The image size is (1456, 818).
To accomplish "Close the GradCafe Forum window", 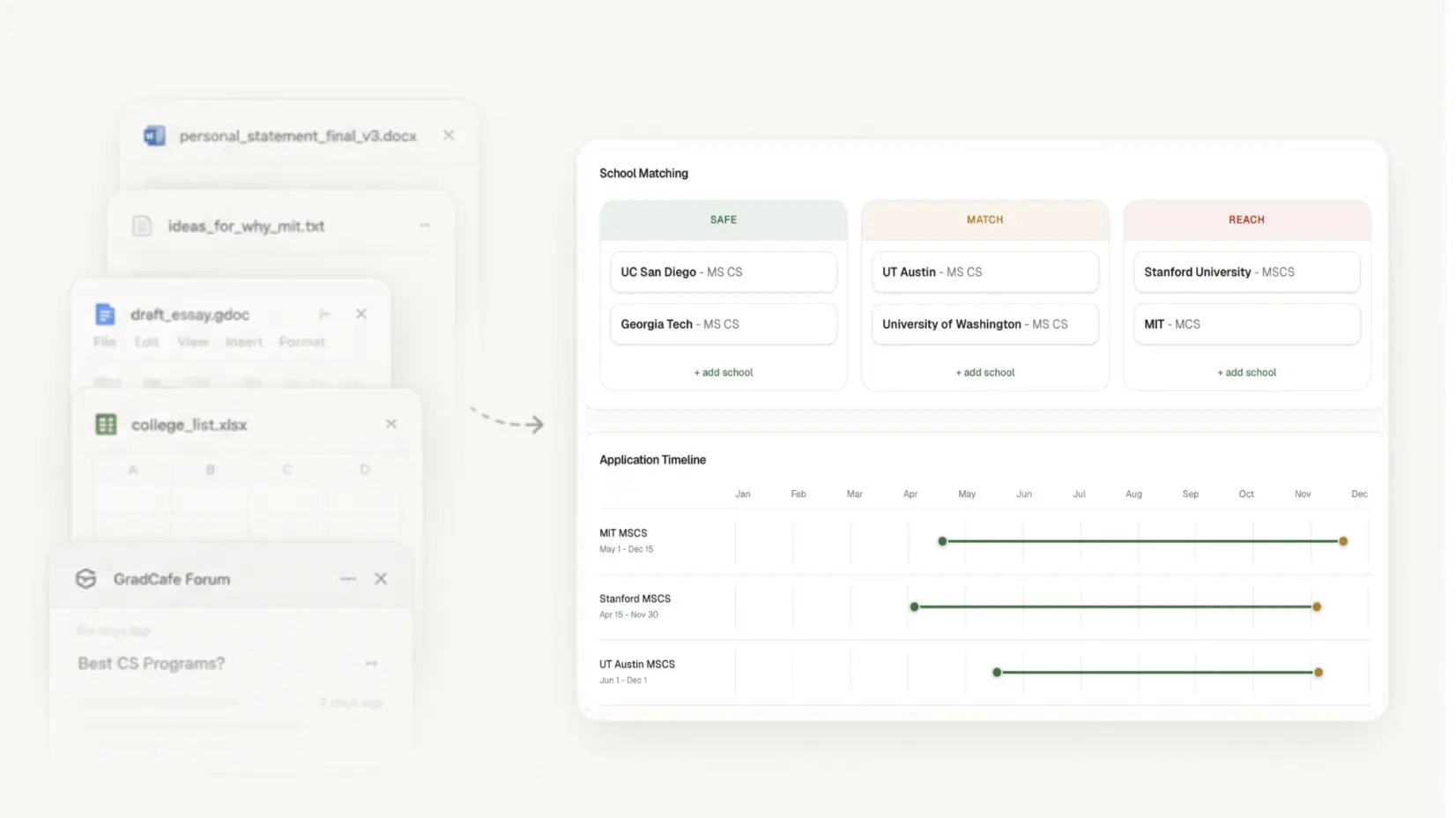I will tap(381, 578).
